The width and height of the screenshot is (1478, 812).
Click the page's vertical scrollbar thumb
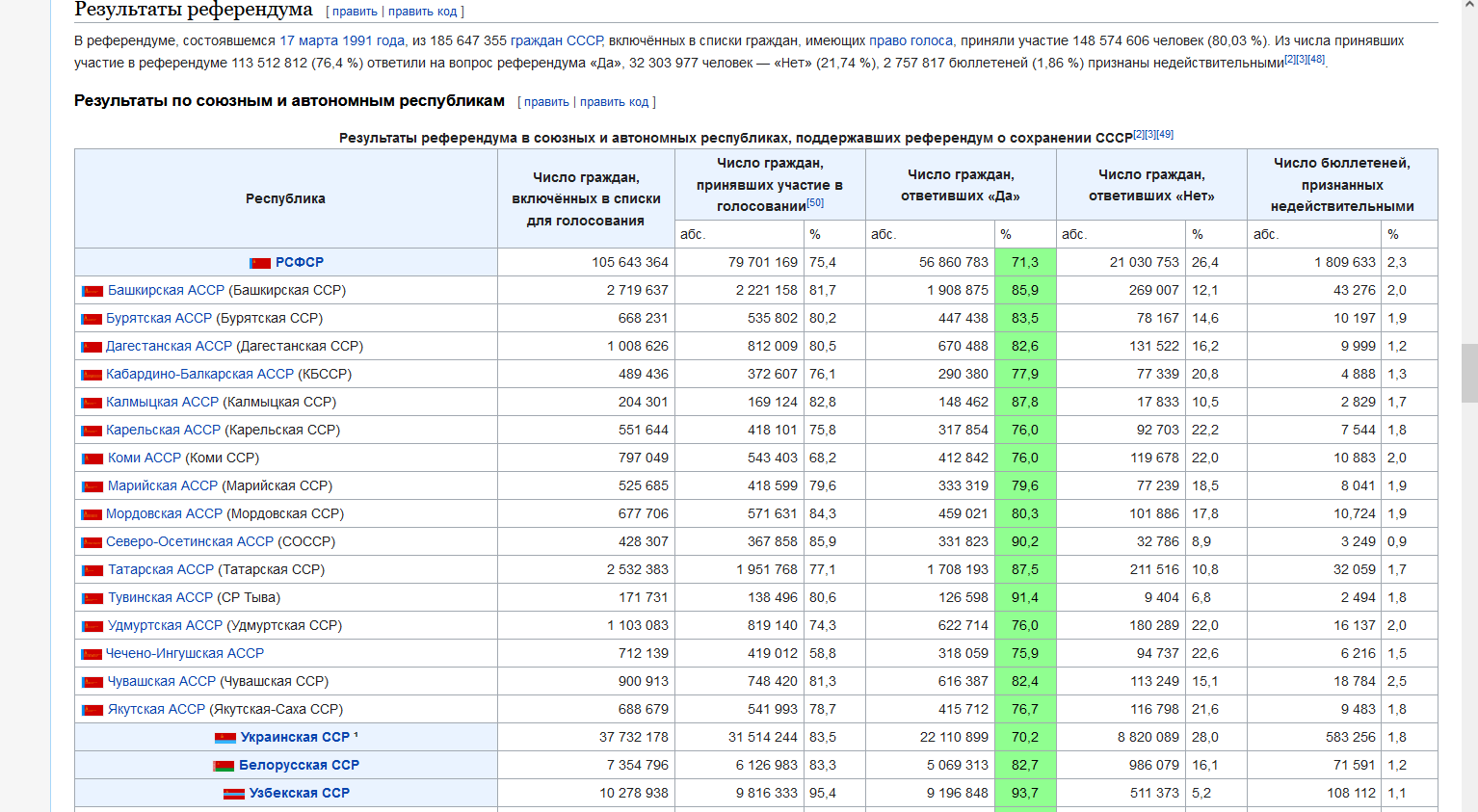(1469, 373)
